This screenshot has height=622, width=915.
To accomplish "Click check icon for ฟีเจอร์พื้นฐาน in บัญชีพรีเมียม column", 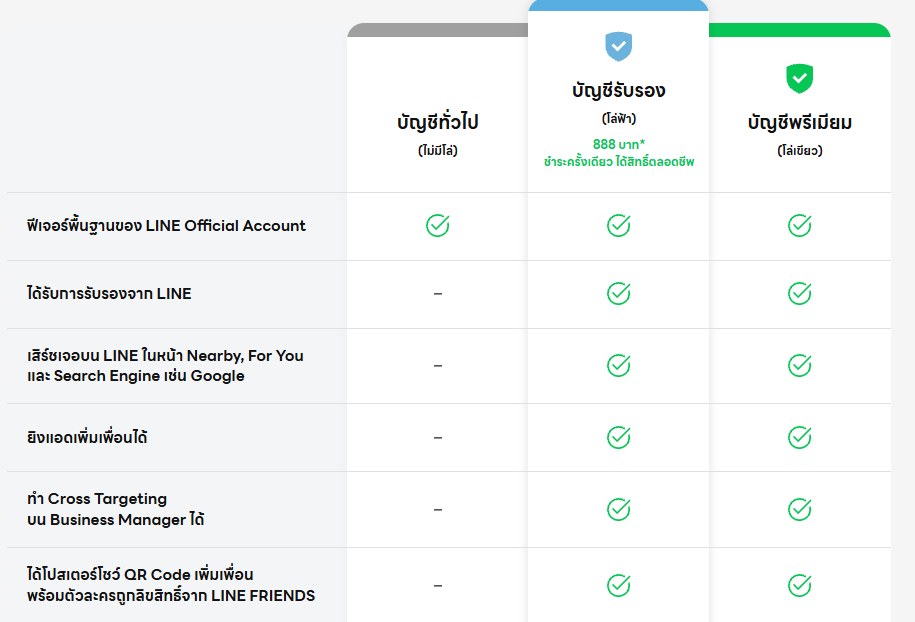I will (x=799, y=225).
